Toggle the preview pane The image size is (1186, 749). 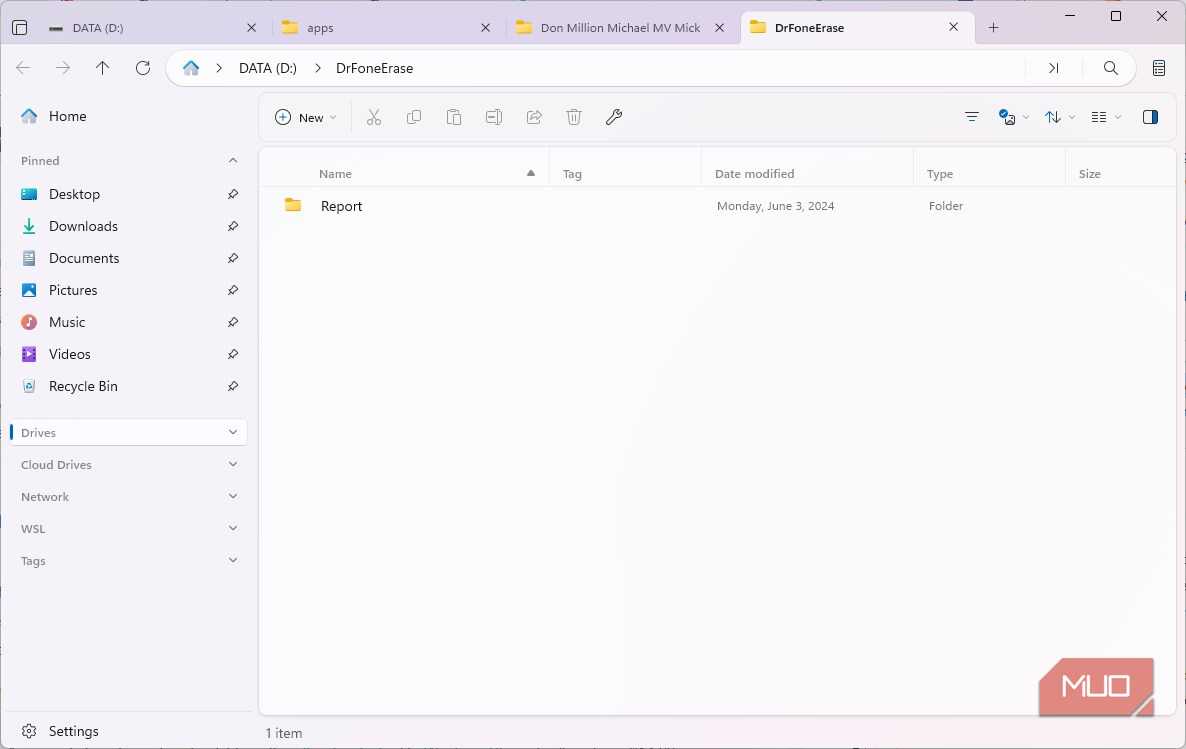click(x=1150, y=117)
